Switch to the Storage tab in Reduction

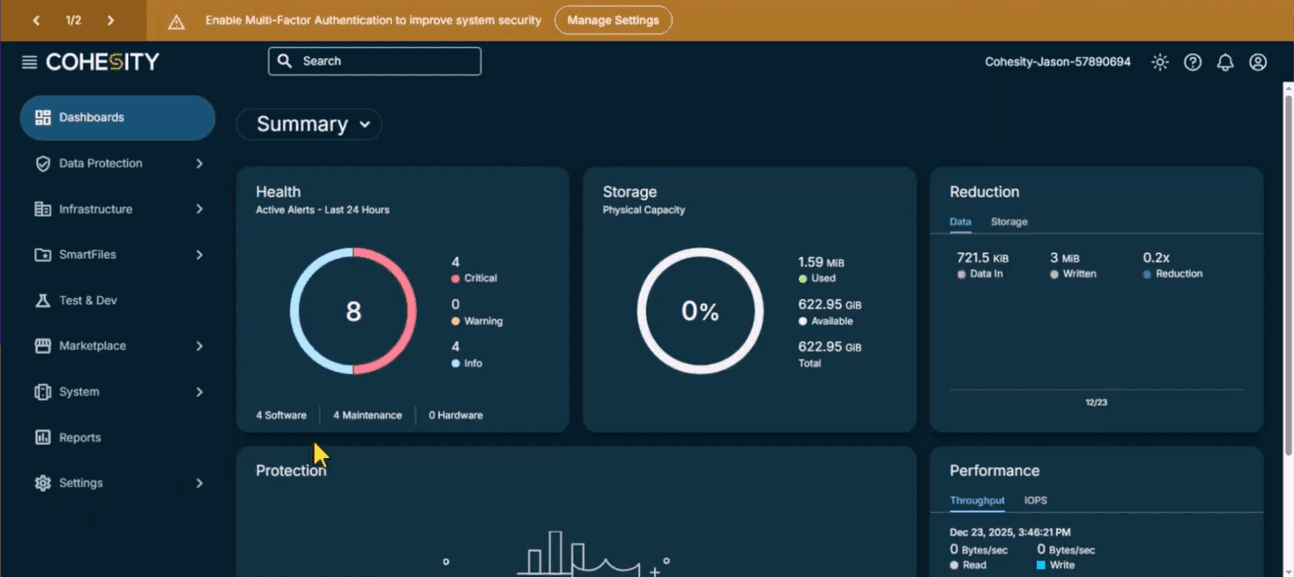[x=1009, y=221]
